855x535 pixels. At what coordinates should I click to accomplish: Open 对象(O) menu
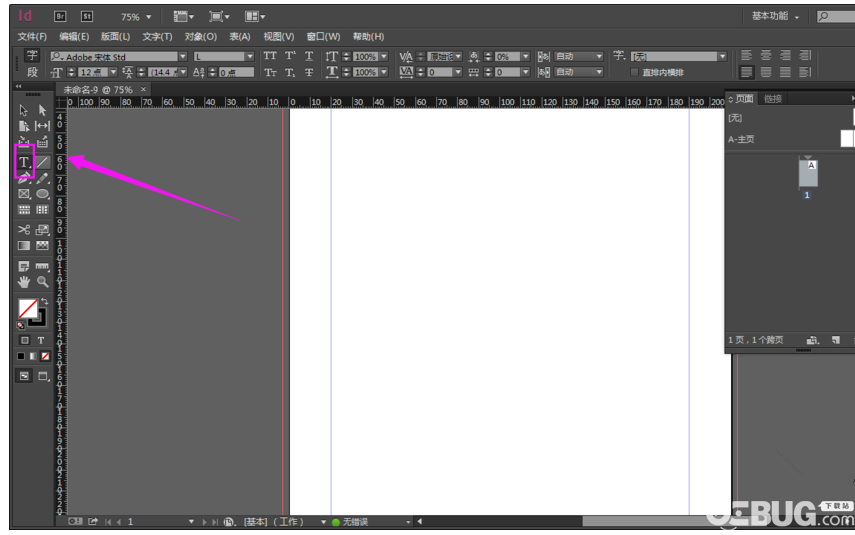pos(200,37)
